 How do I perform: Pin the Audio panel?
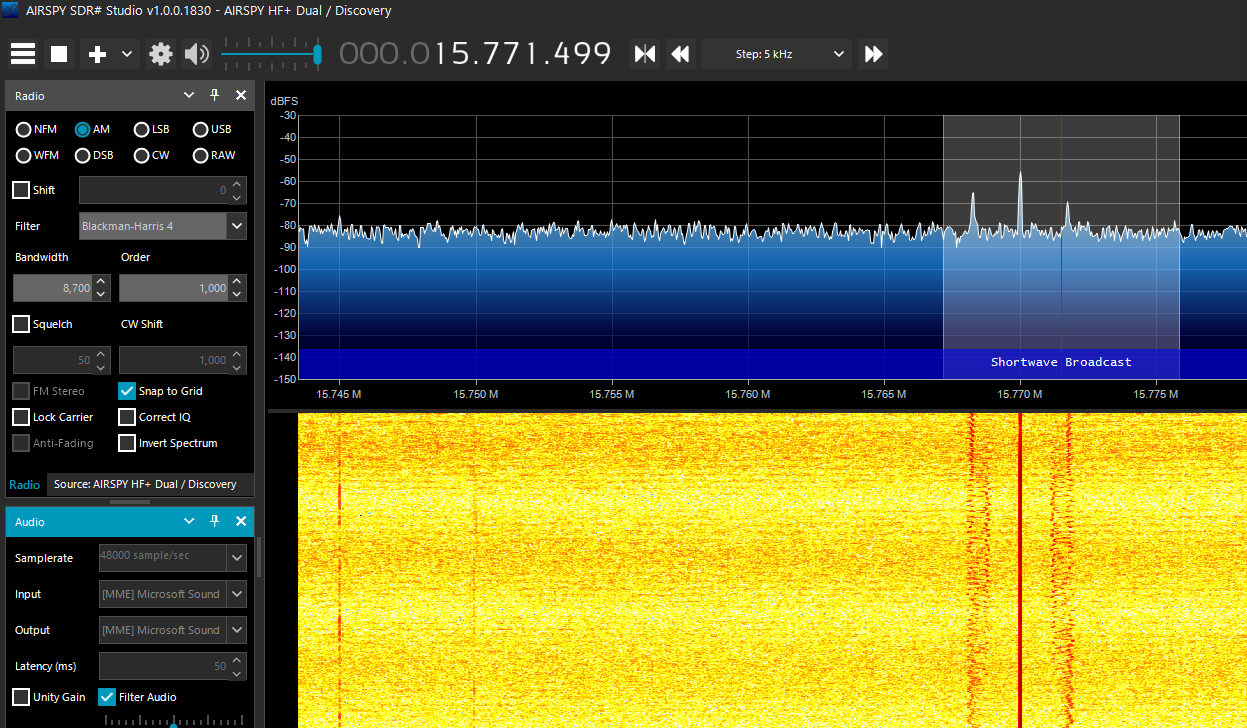(x=214, y=521)
